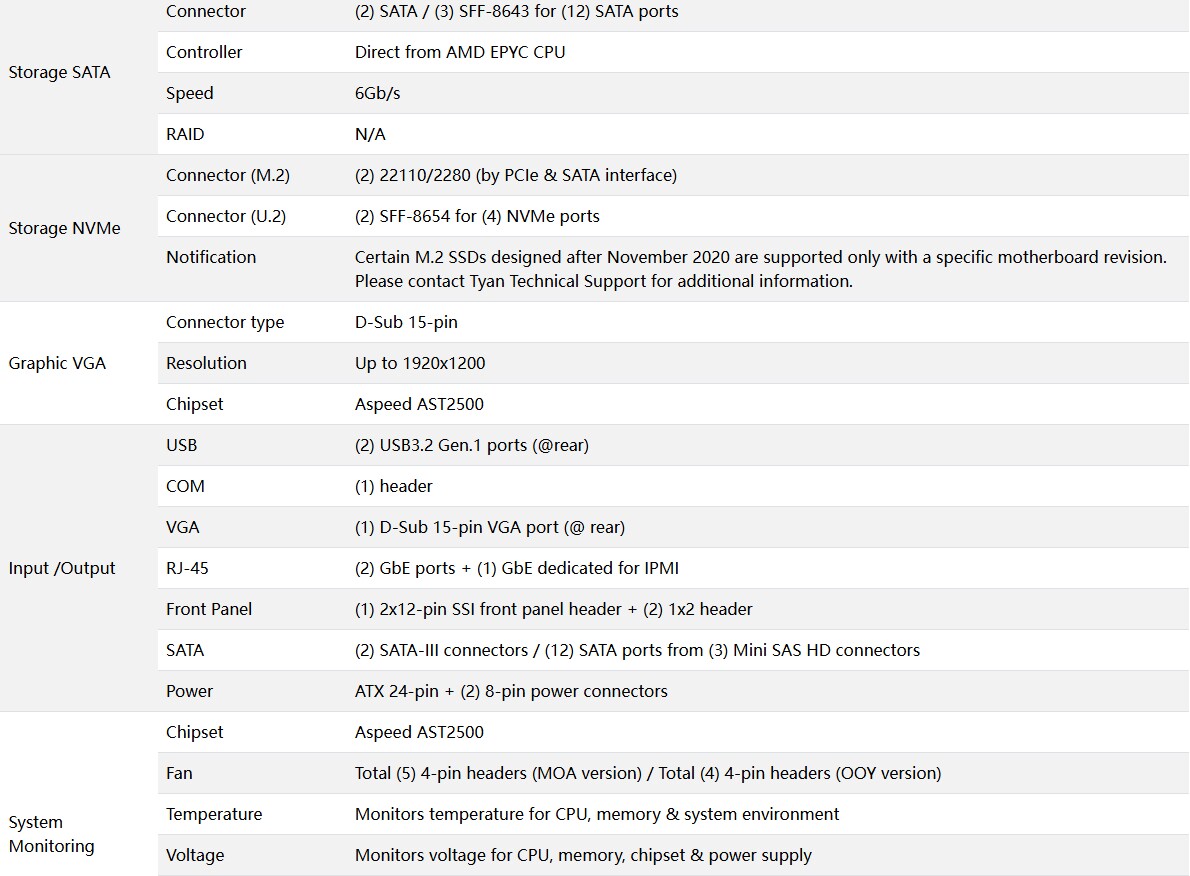
Task: Click the Graphic VGA category label
Action: [x=57, y=363]
